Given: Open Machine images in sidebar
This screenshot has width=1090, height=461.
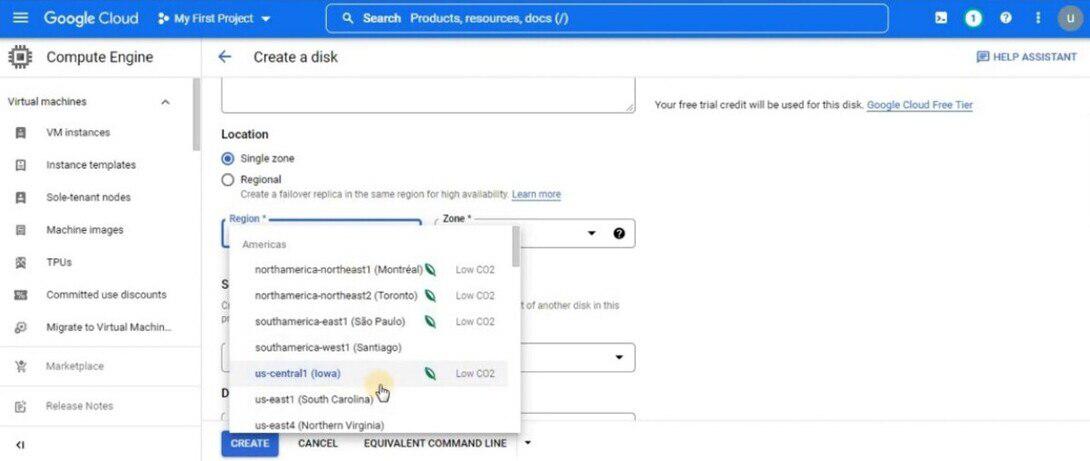Looking at the screenshot, I should 85,229.
